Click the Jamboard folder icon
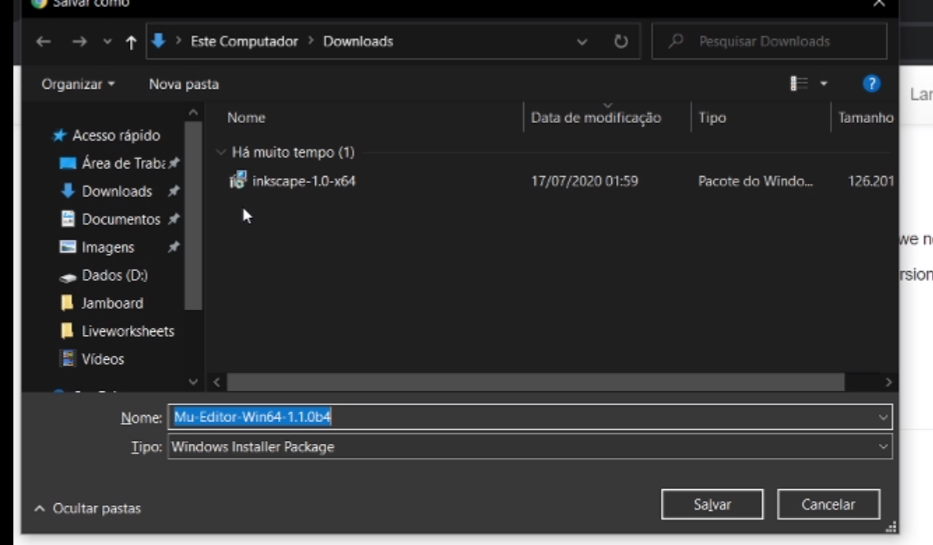Screen dimensions: 933x545 pos(67,302)
